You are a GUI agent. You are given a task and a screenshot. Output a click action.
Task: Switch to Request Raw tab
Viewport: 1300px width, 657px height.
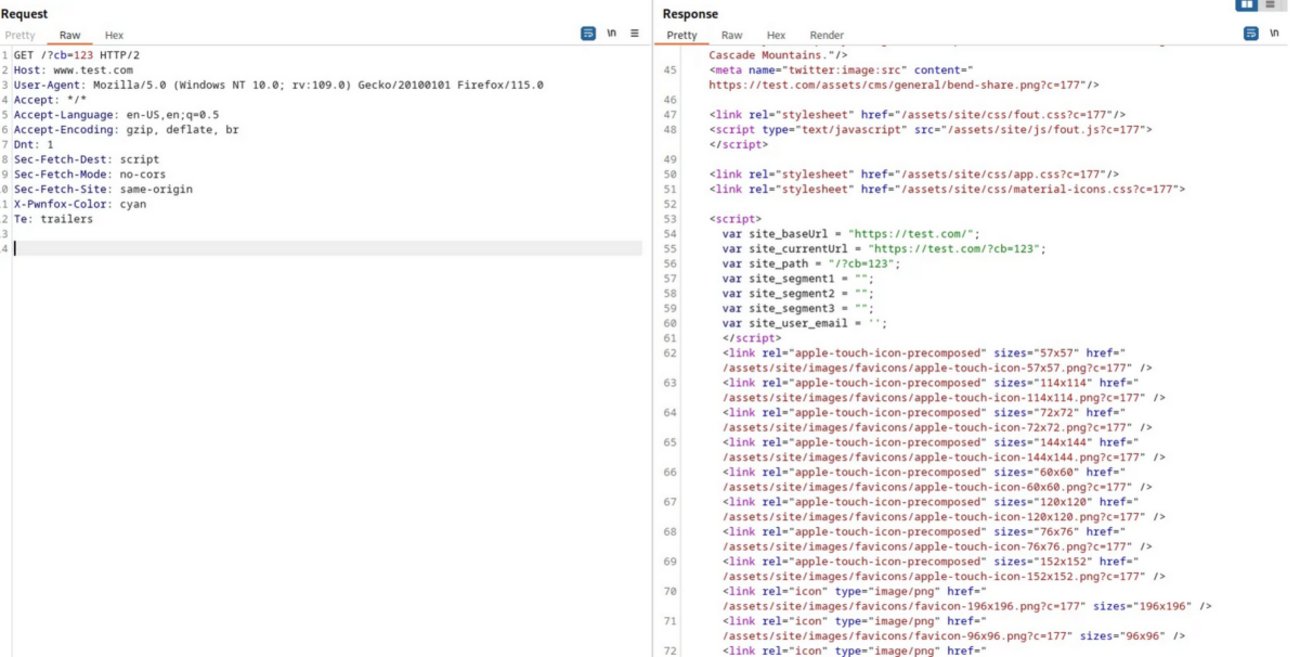click(70, 35)
